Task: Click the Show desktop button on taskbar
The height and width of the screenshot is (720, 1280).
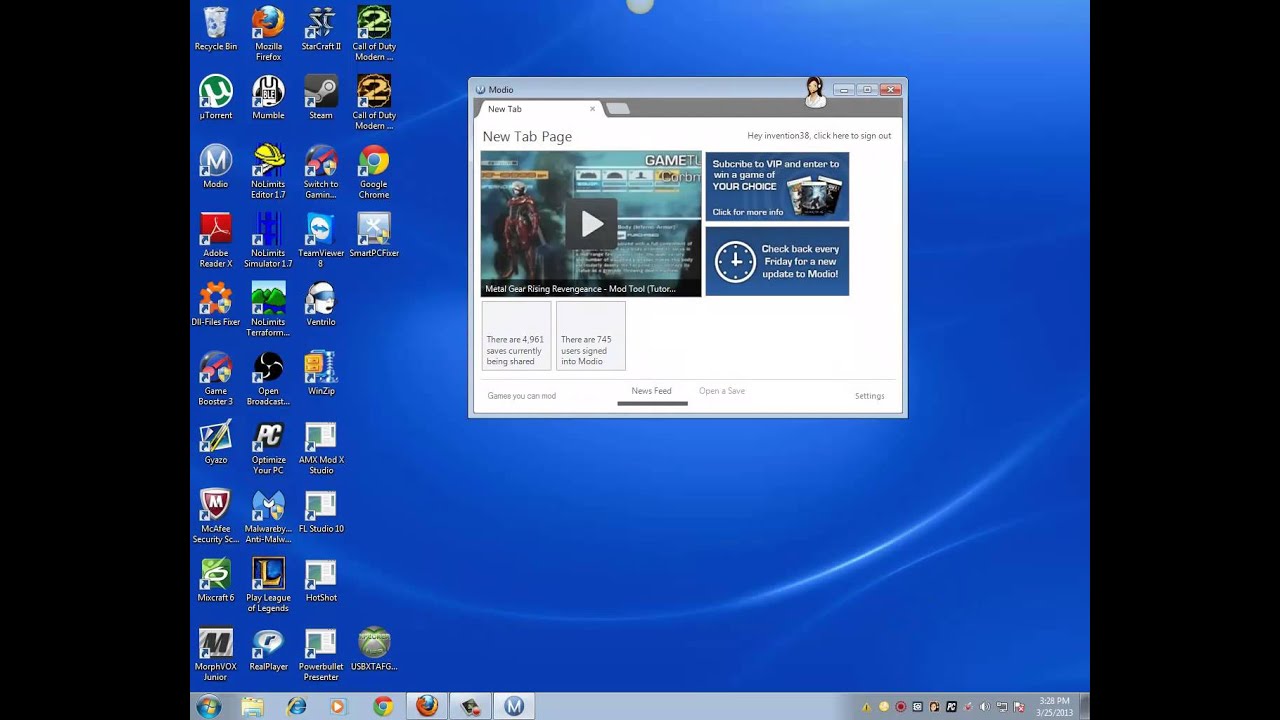Action: tap(1084, 706)
